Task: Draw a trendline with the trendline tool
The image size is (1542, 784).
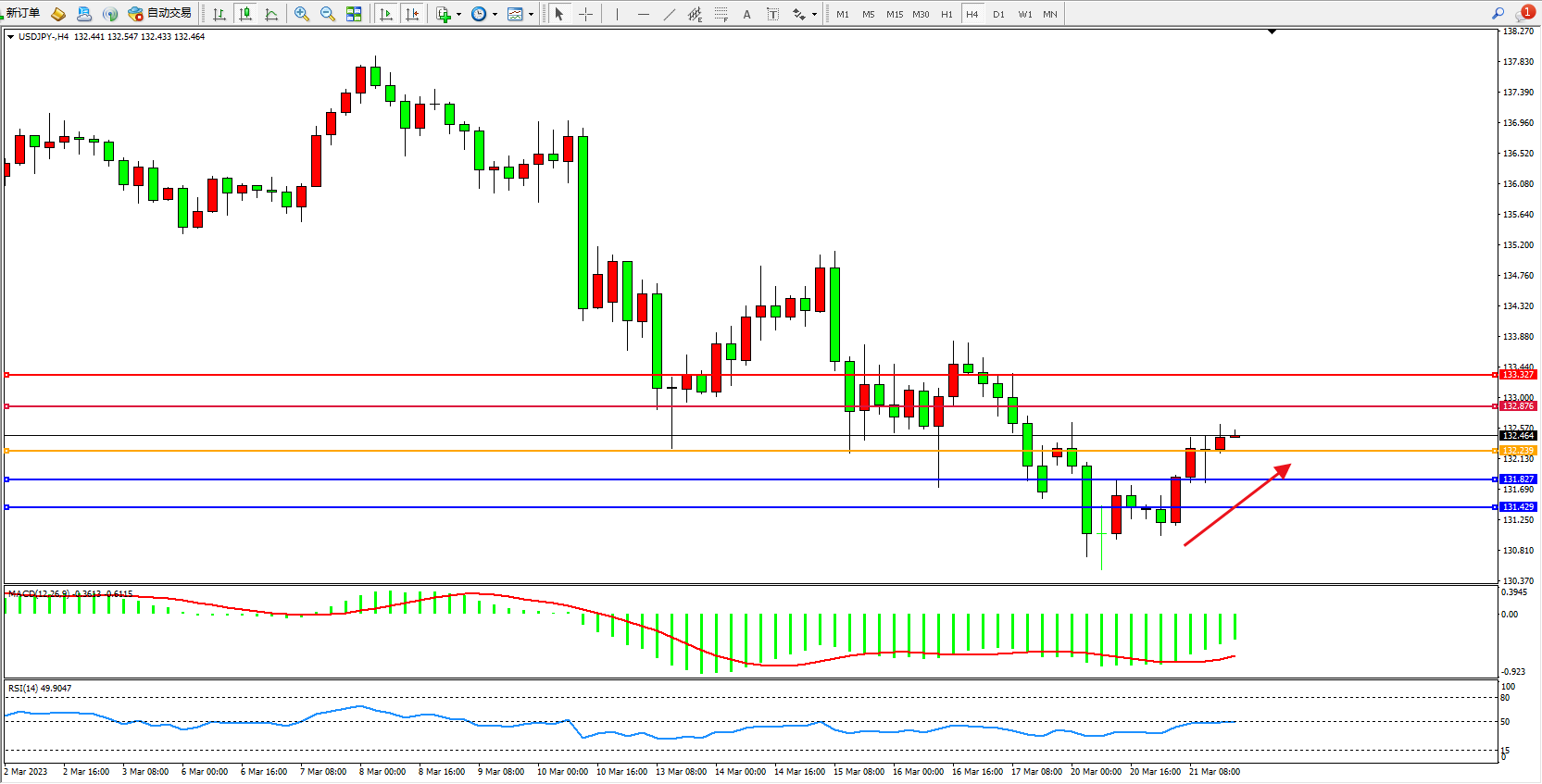Action: (x=669, y=14)
